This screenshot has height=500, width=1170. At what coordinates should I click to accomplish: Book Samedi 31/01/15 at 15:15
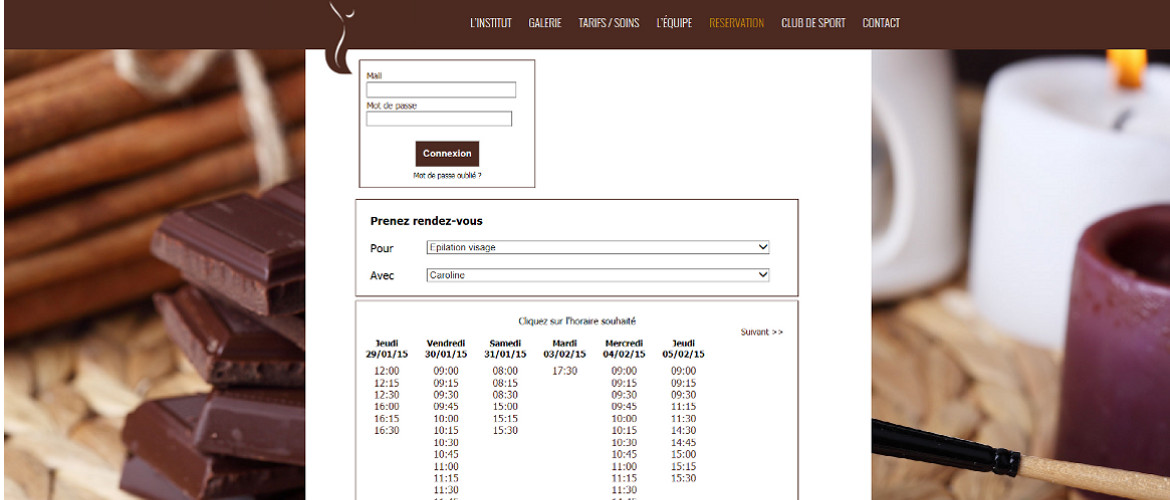[x=505, y=419]
